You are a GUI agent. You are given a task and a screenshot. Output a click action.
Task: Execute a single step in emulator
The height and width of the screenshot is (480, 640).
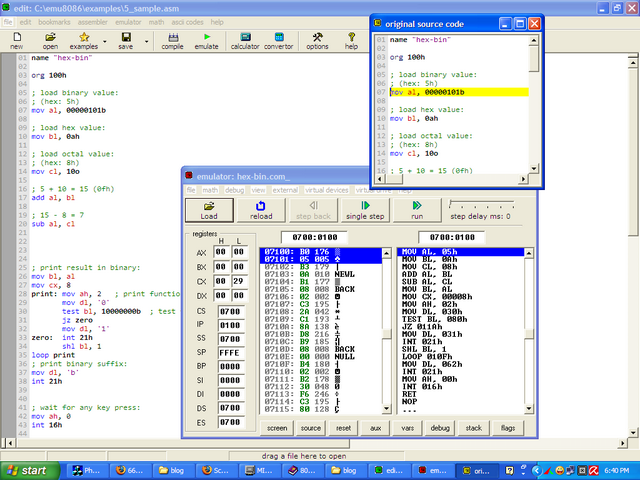[x=365, y=210]
